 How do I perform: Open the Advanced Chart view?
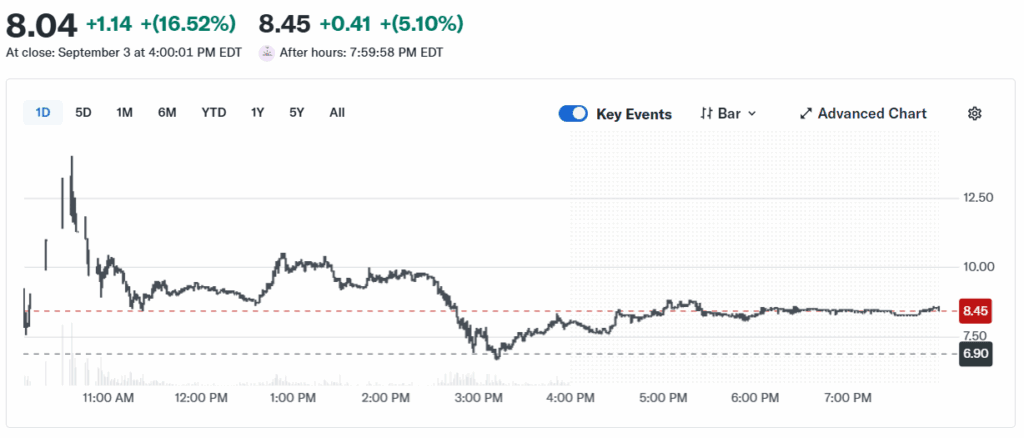(863, 114)
